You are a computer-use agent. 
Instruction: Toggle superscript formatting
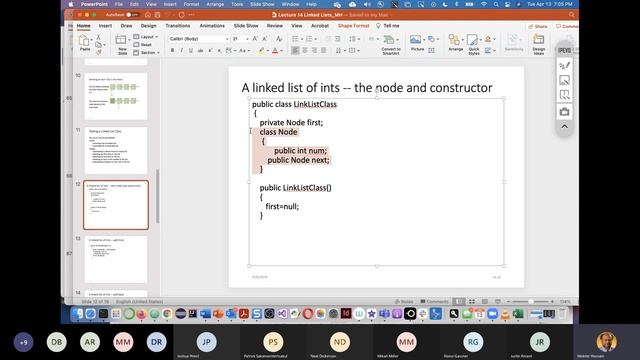(210, 51)
